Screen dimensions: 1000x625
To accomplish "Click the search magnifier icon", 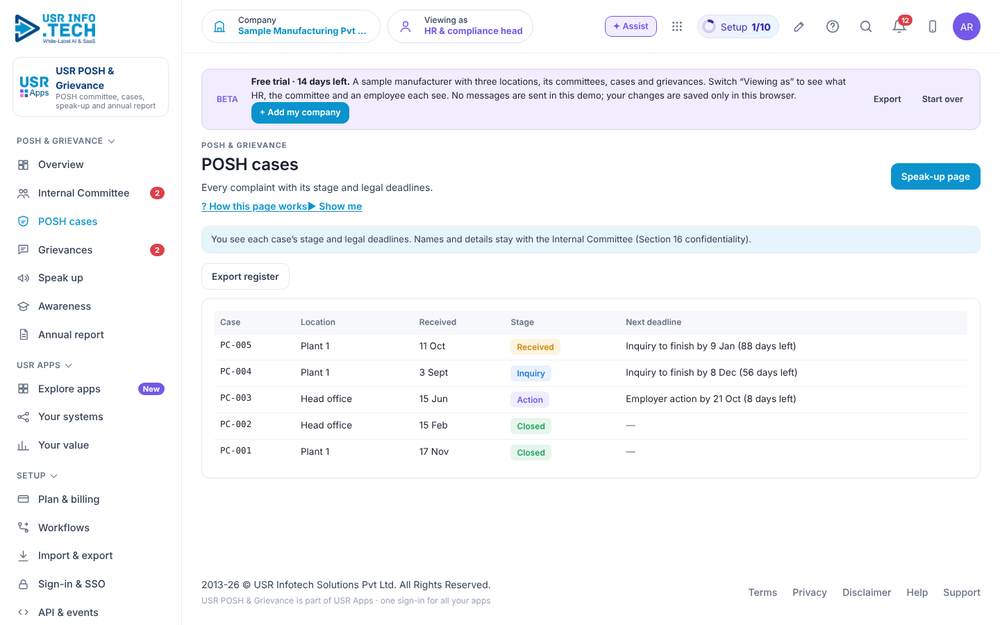I will (865, 26).
